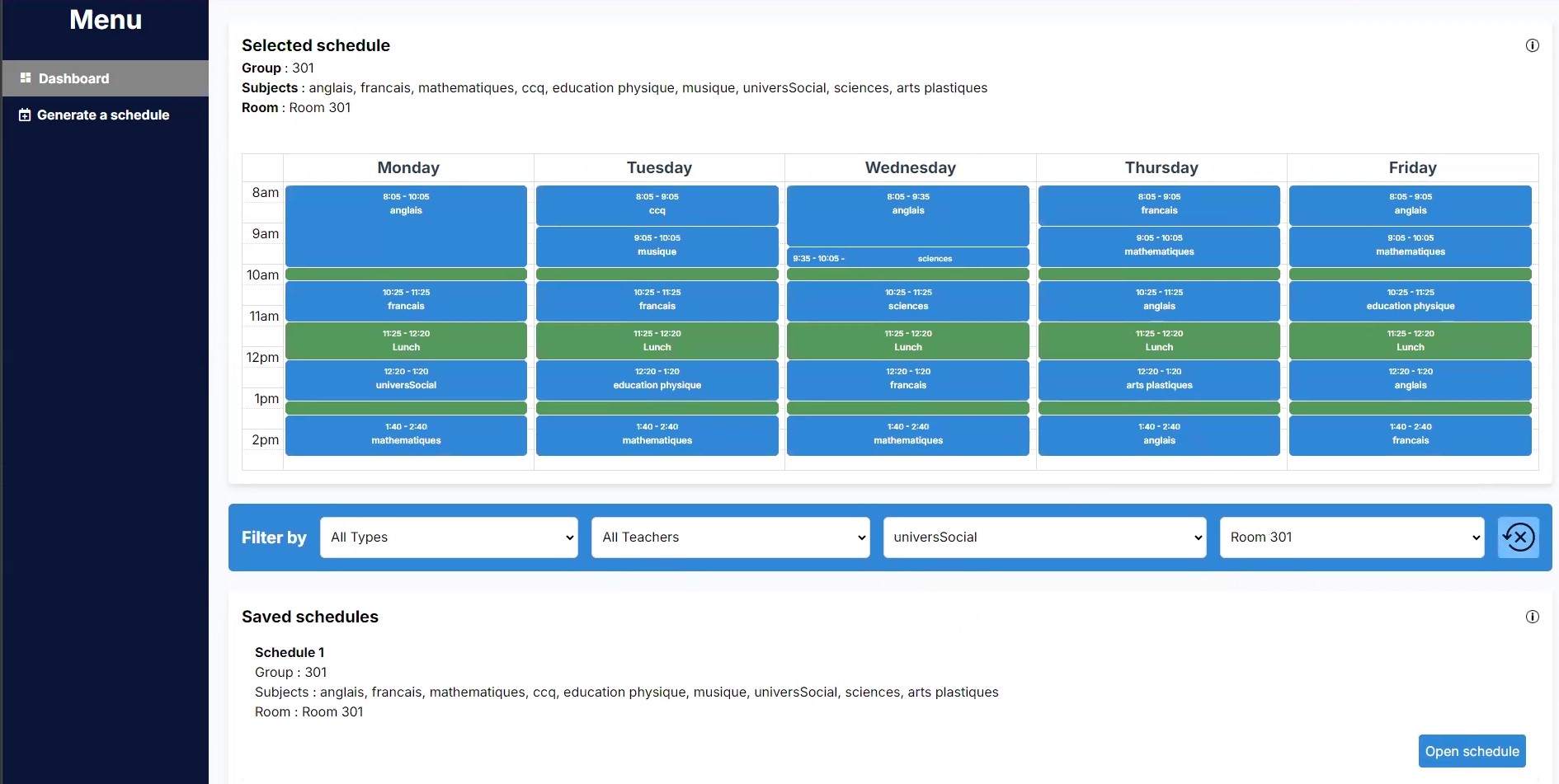Click the Monday column header
Viewport: 1559px width, 784px height.
click(x=408, y=167)
